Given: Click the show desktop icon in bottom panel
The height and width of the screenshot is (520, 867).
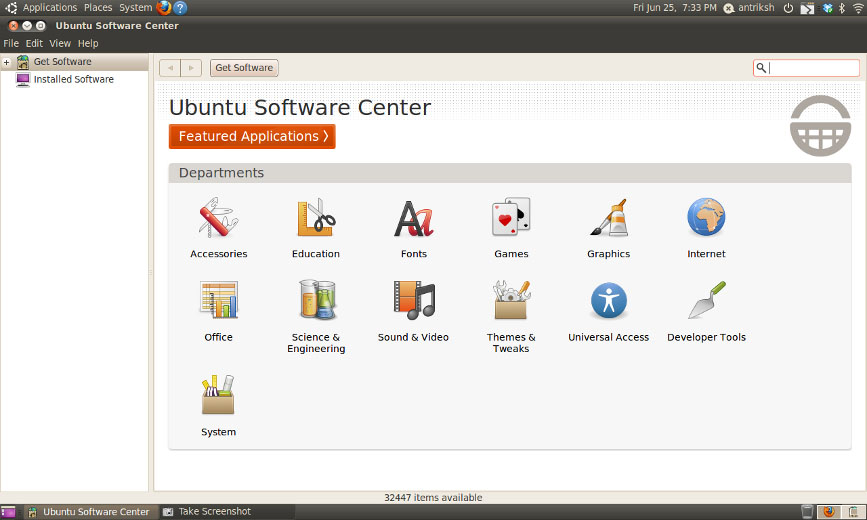Looking at the screenshot, I should pos(8,512).
